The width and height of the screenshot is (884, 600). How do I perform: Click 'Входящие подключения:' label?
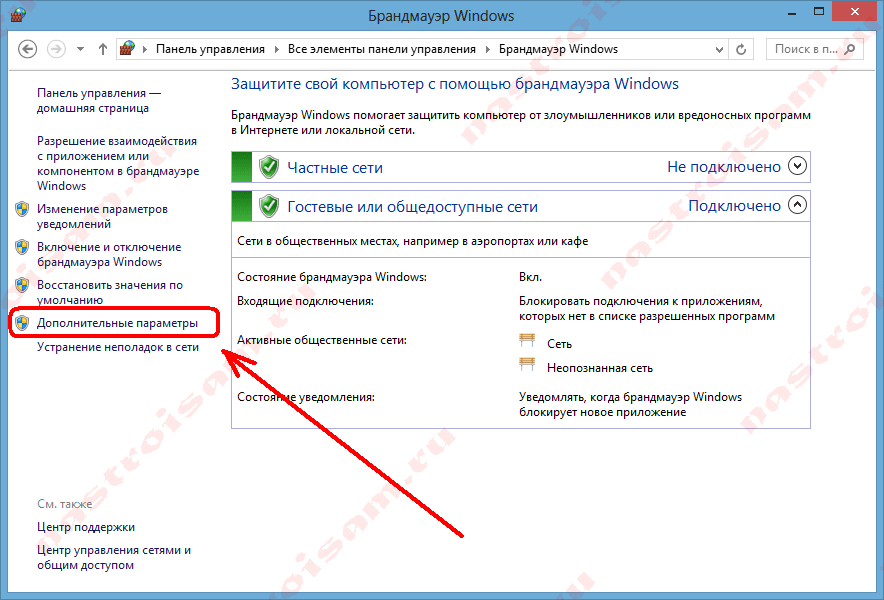[x=305, y=301]
